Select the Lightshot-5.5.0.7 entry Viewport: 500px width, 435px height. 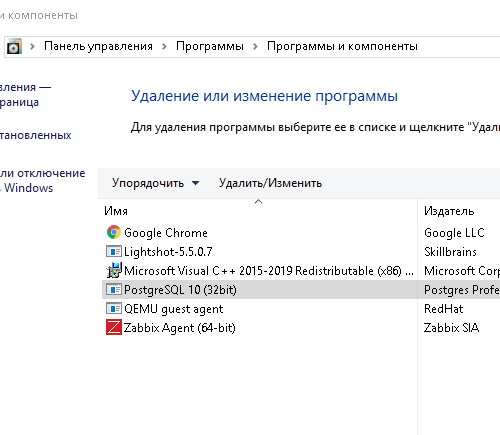(x=168, y=252)
